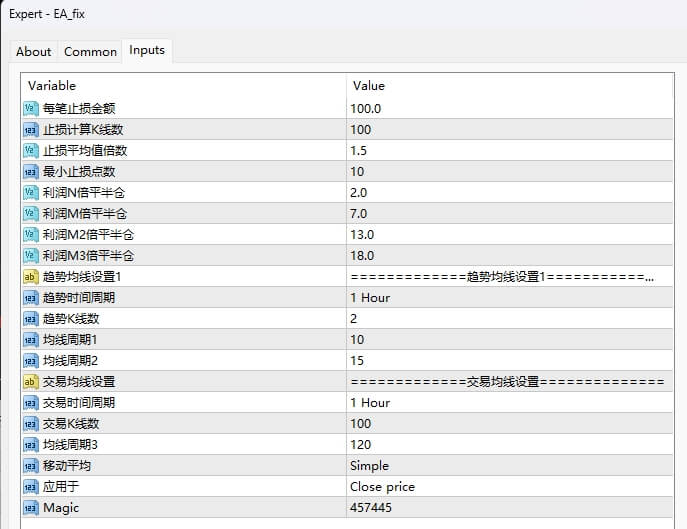Click the integer icon beside 应用于

(31, 487)
